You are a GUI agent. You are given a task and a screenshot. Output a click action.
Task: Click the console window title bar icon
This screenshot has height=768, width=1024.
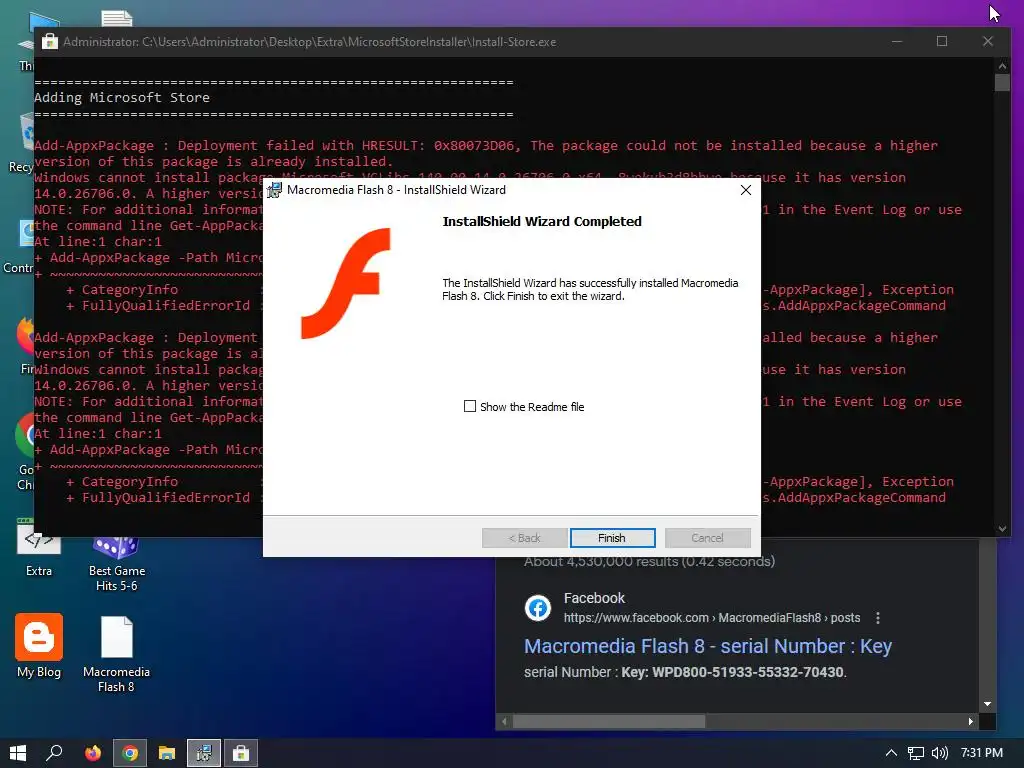coord(50,42)
